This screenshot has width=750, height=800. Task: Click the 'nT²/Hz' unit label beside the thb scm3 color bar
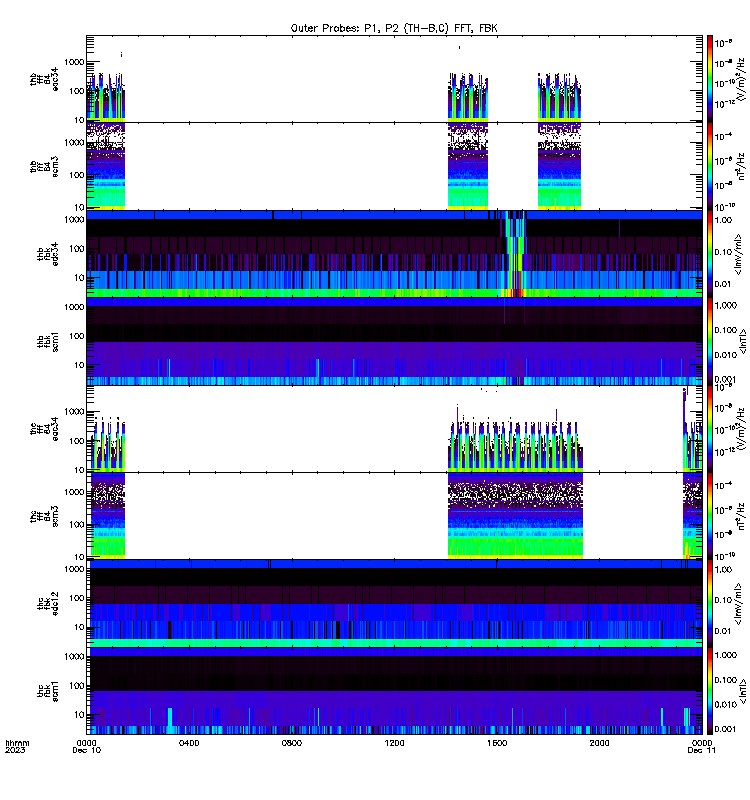(x=741, y=166)
